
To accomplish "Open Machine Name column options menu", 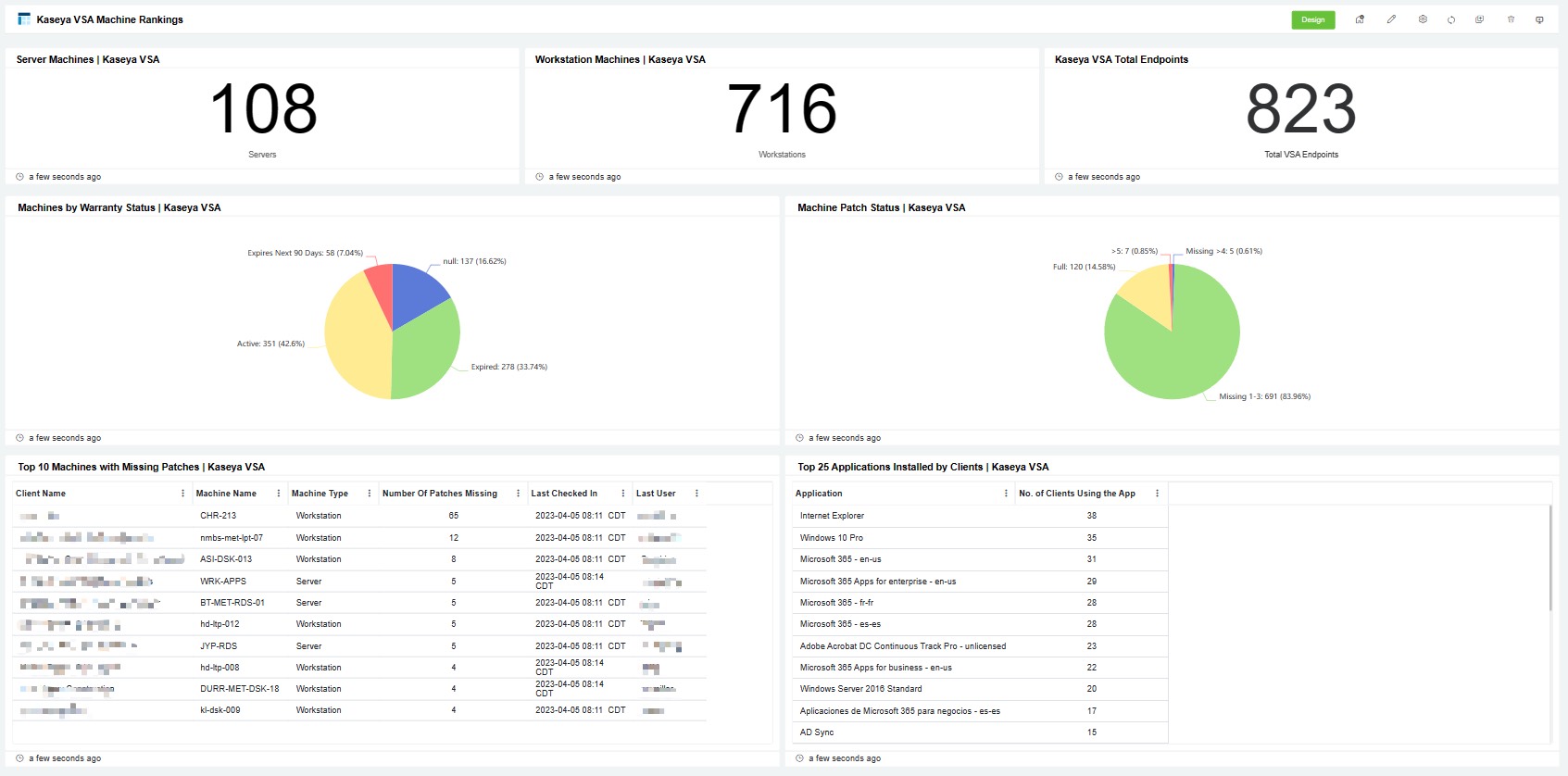I will [x=278, y=494].
